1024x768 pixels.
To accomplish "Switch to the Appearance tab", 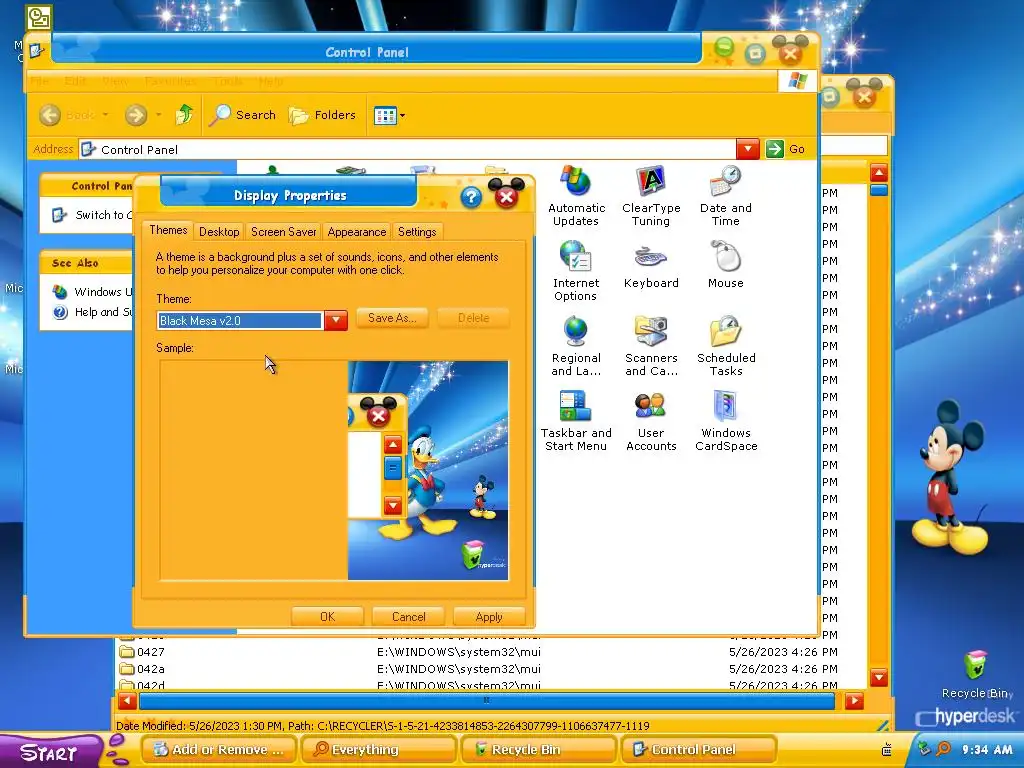I will [x=357, y=232].
